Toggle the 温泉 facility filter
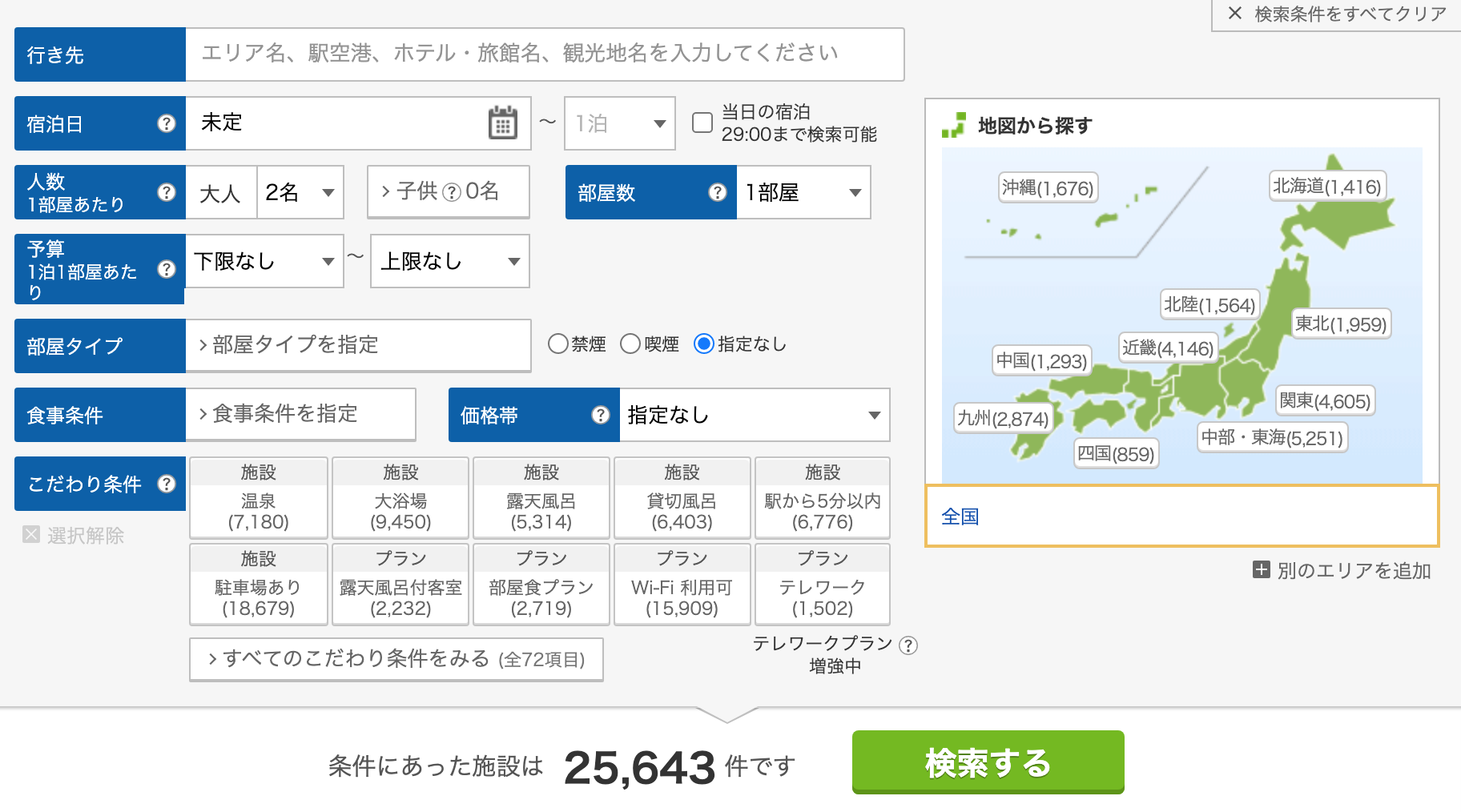The height and width of the screenshot is (812, 1461). click(257, 497)
